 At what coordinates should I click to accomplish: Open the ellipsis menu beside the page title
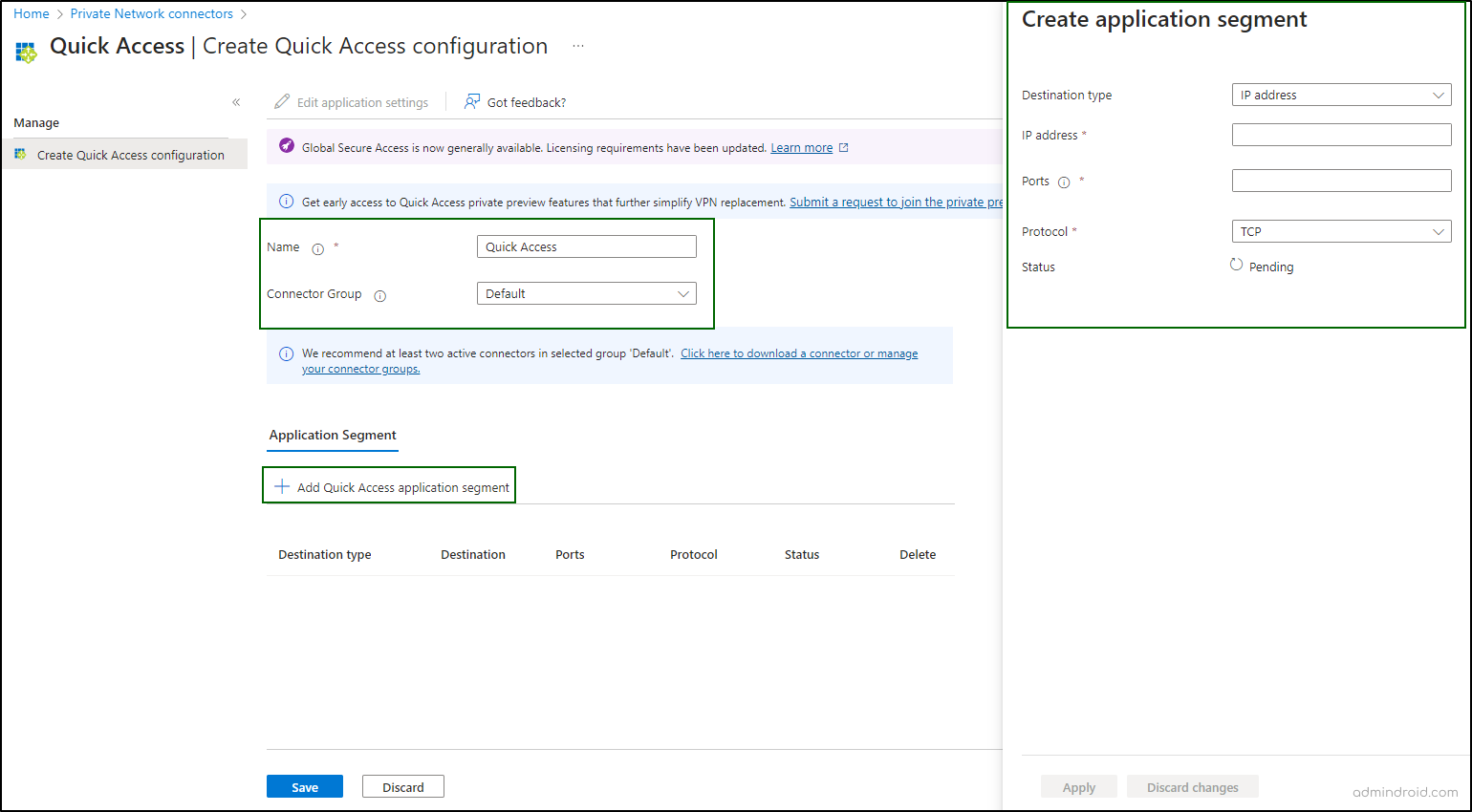tap(578, 45)
